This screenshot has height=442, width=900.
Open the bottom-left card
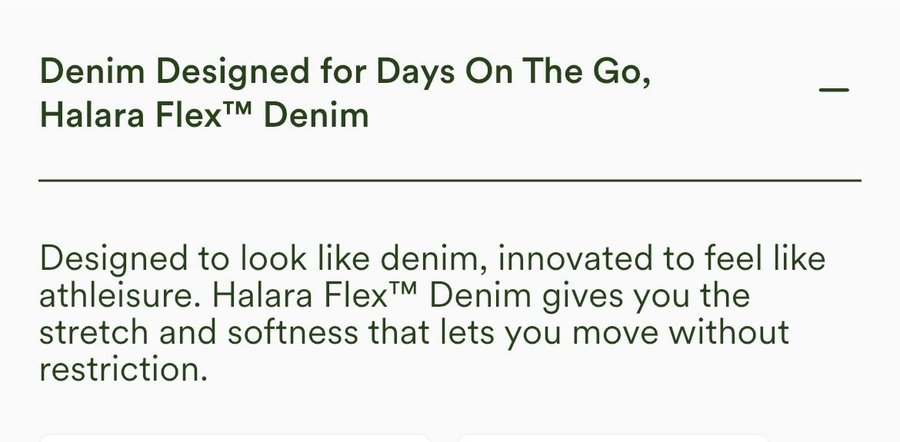pyautogui.click(x=235, y=436)
